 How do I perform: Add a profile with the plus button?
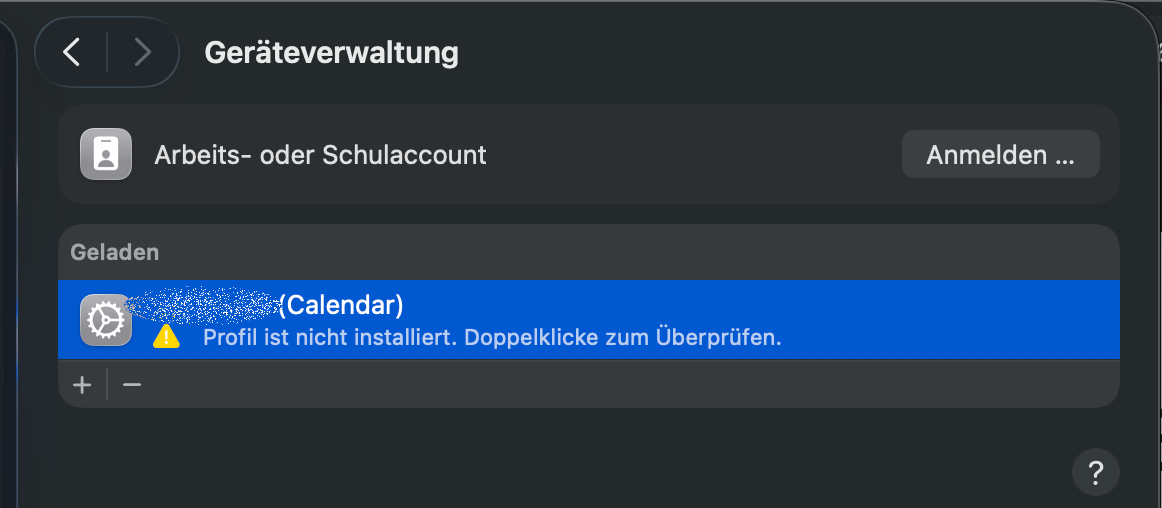(82, 384)
